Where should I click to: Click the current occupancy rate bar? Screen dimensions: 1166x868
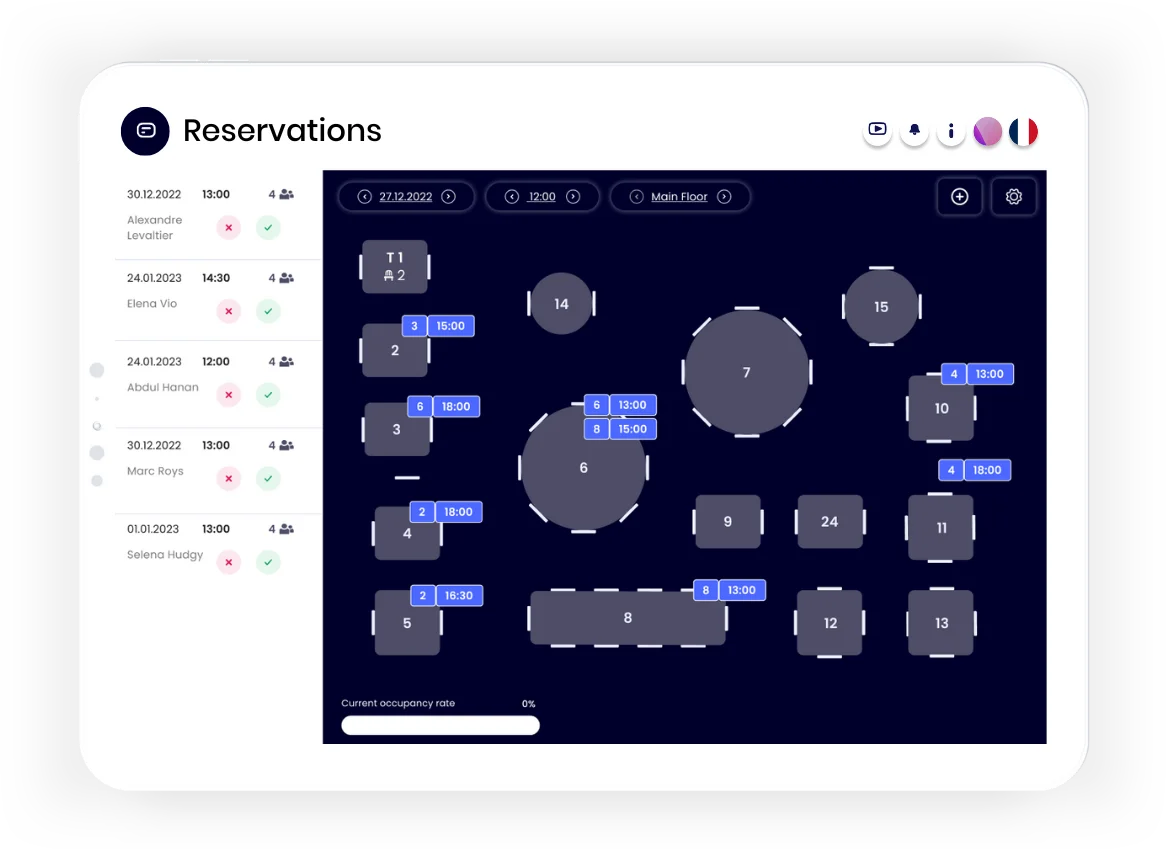point(440,725)
